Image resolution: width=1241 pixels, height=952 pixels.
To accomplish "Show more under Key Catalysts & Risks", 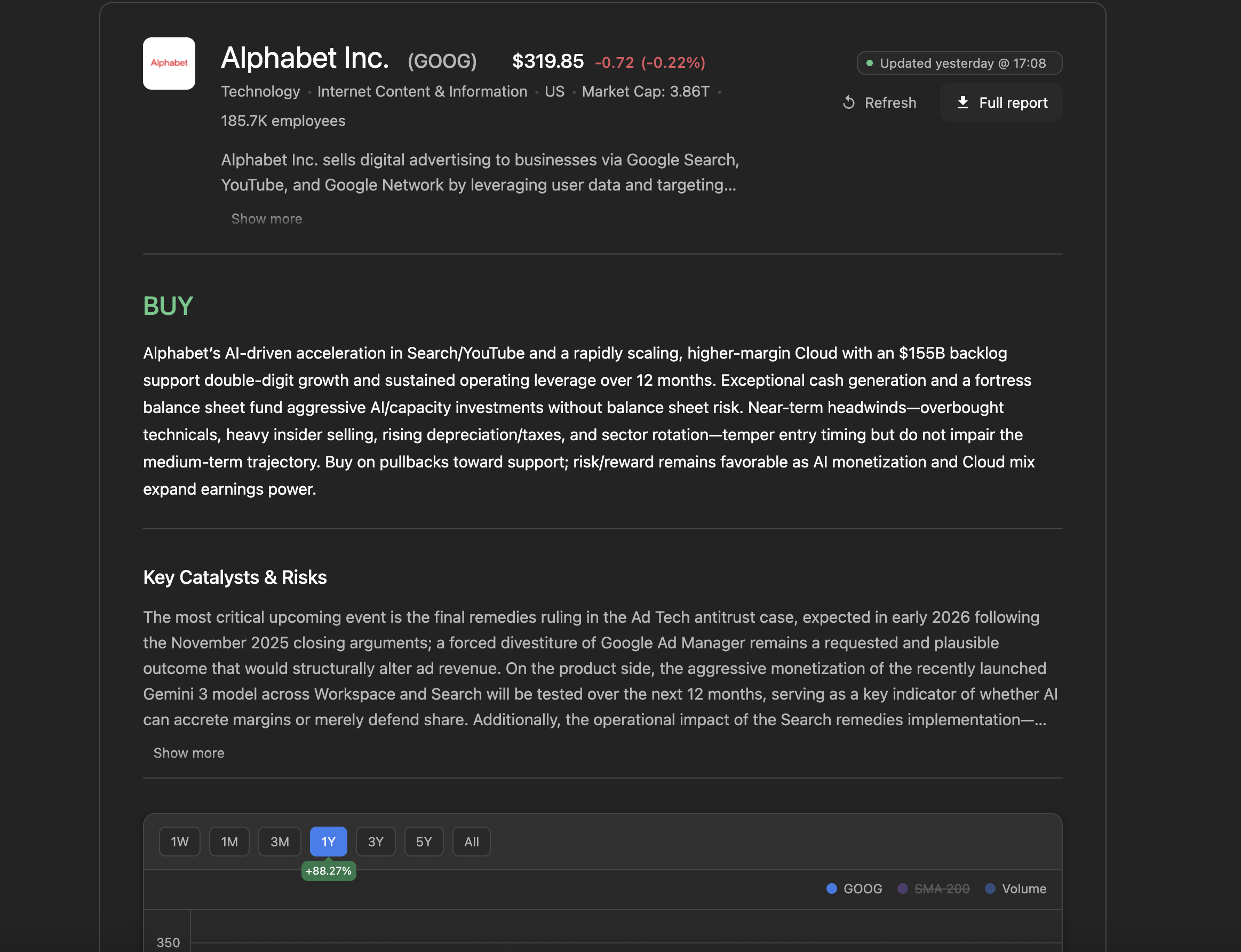I will pyautogui.click(x=189, y=752).
